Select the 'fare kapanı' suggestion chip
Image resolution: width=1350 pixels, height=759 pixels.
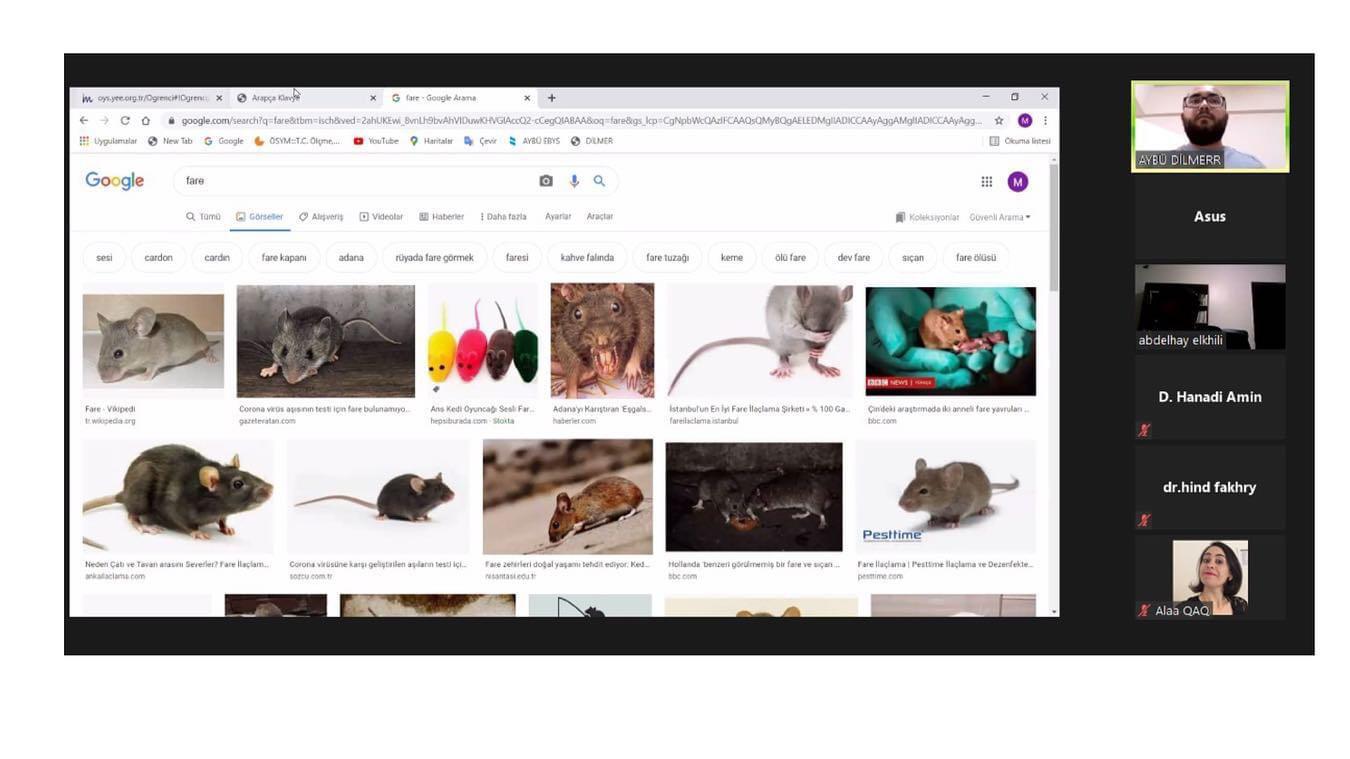click(284, 258)
